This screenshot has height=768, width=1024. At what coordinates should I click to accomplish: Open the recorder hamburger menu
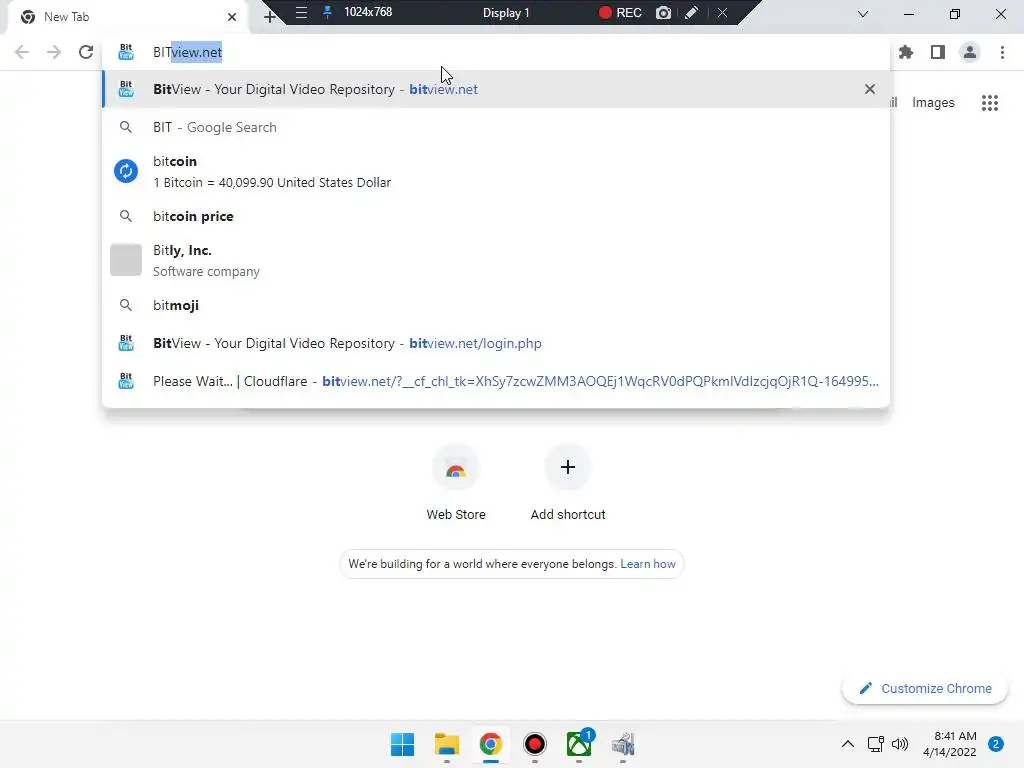pyautogui.click(x=301, y=12)
